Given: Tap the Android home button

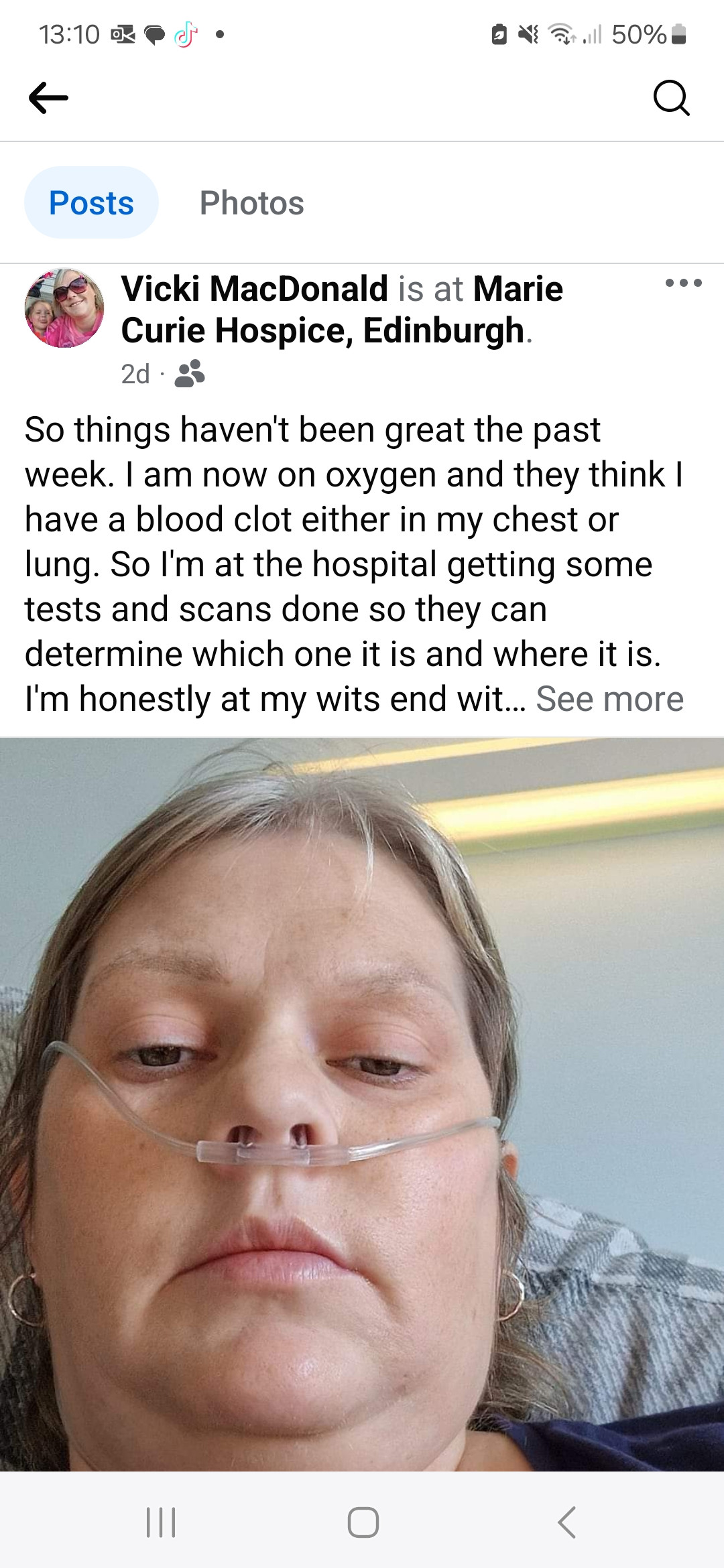Looking at the screenshot, I should (x=363, y=1522).
